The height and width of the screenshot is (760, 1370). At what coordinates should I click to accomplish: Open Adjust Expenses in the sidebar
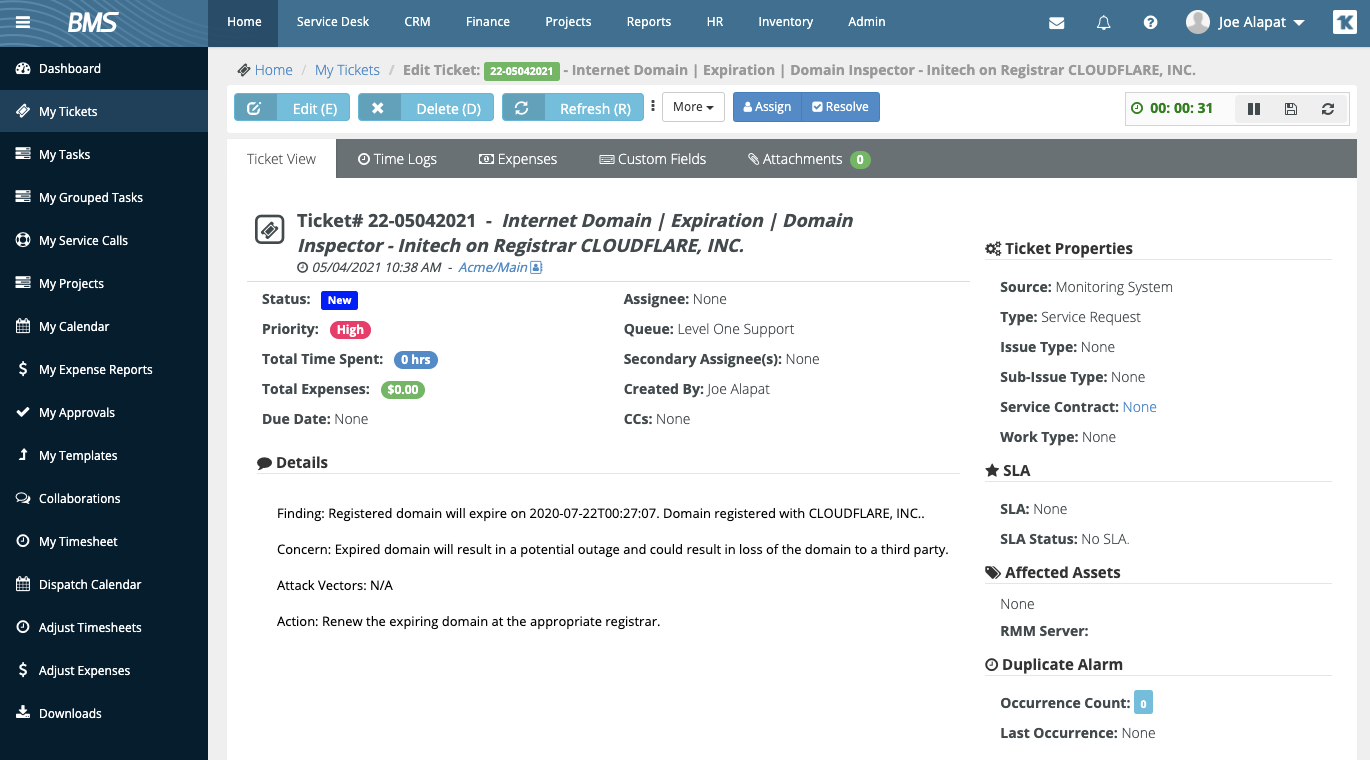(104, 671)
